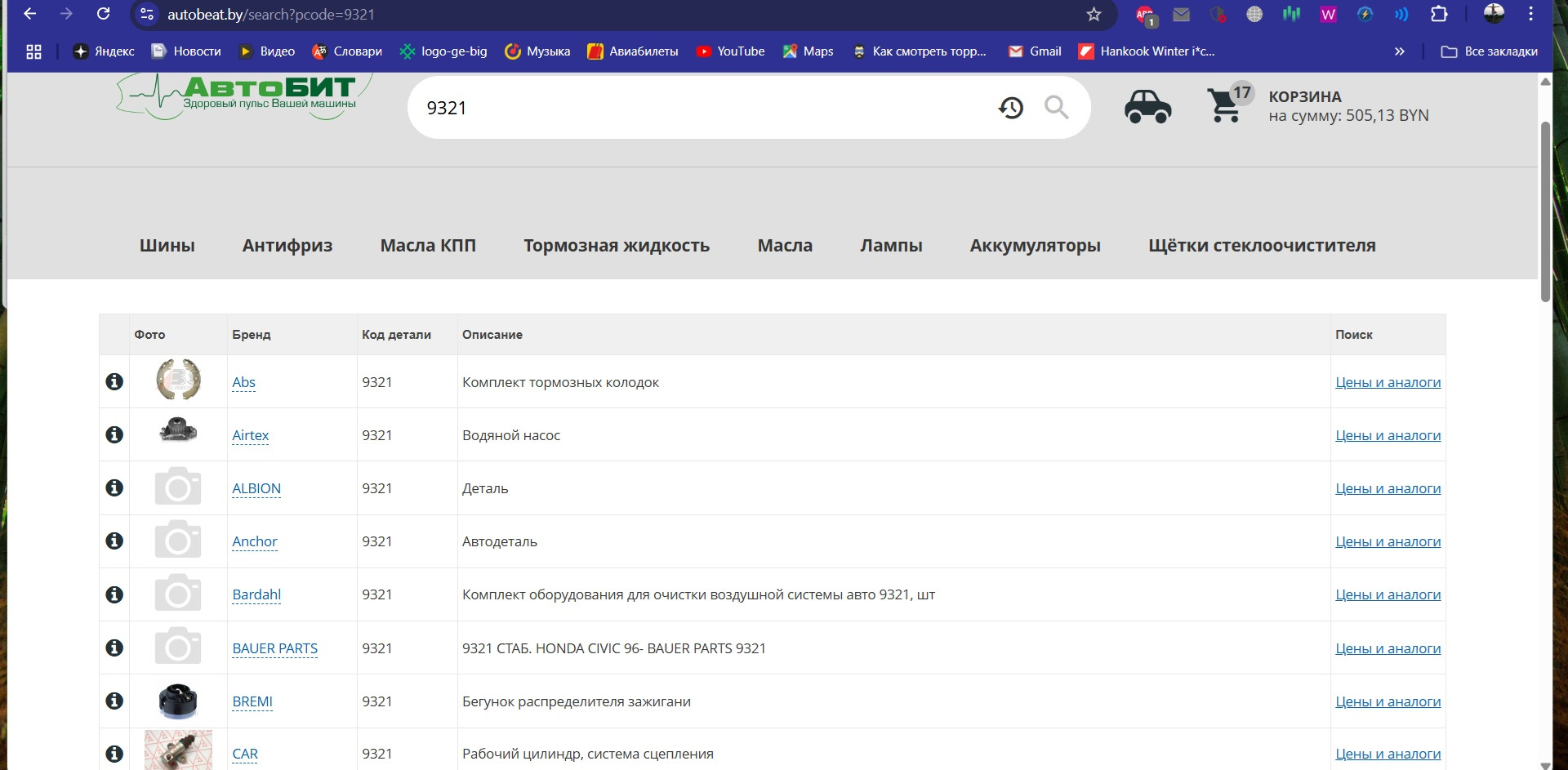Open Airtex brand link
This screenshot has height=770, width=1568.
250,435
